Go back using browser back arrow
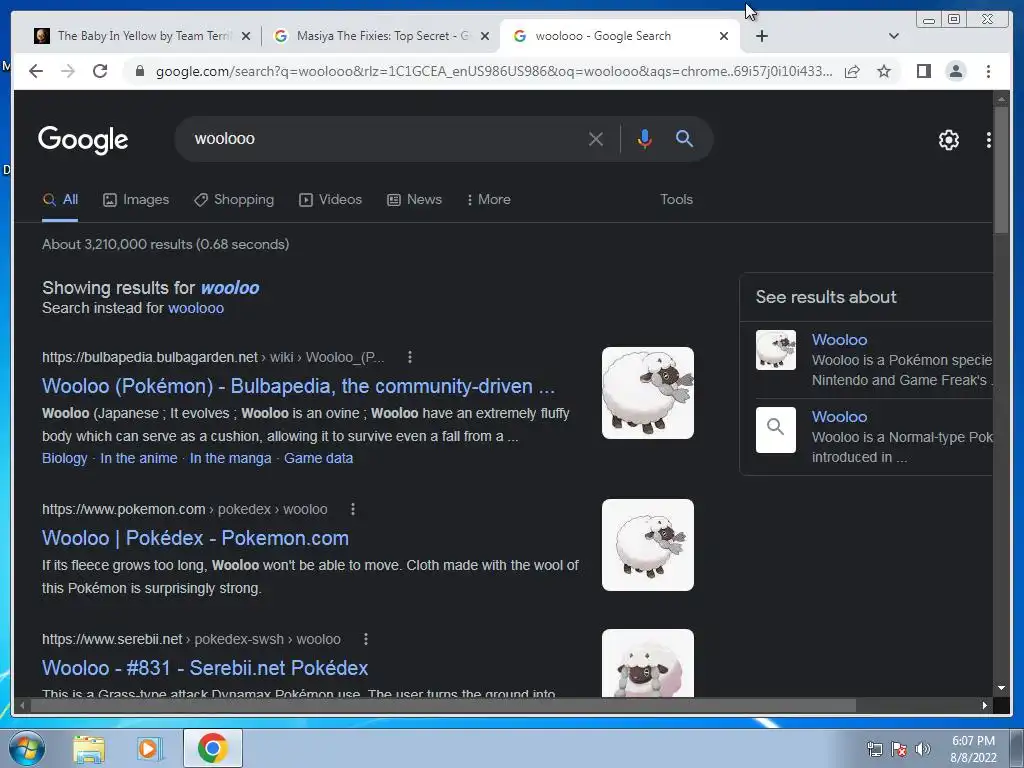Screen dimensions: 1024x768 click(36, 71)
